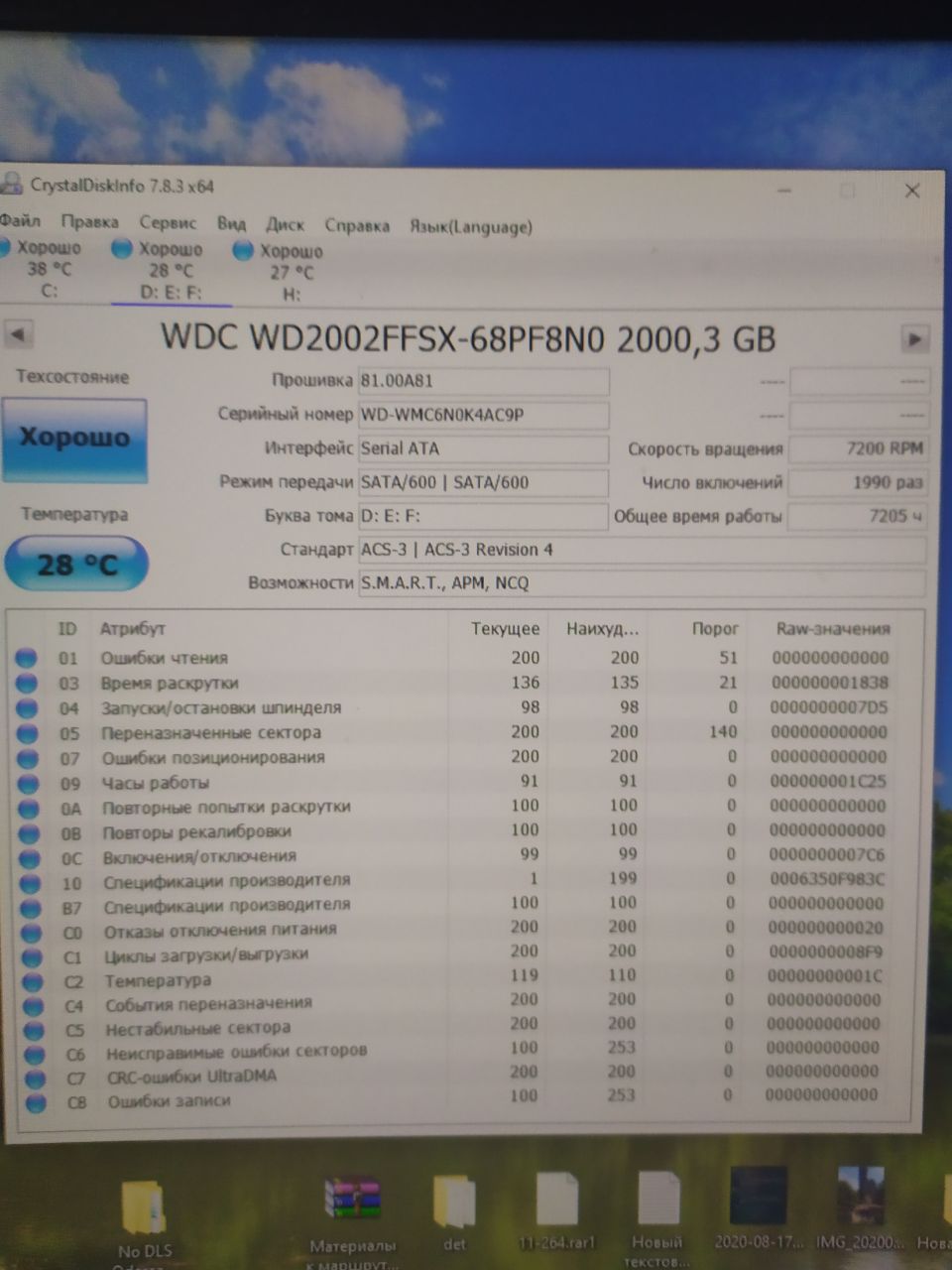
Task: Click status dot for Ошибки чтения
Action: point(26,657)
